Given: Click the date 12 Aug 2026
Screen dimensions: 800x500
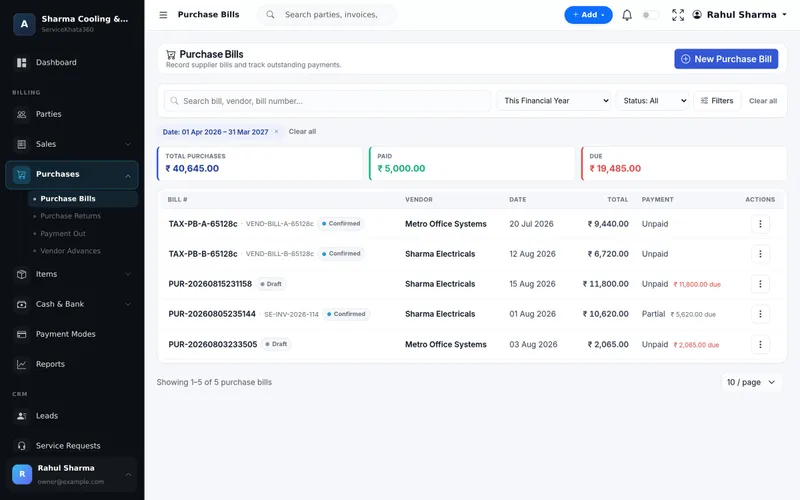Looking at the screenshot, I should click(532, 254).
